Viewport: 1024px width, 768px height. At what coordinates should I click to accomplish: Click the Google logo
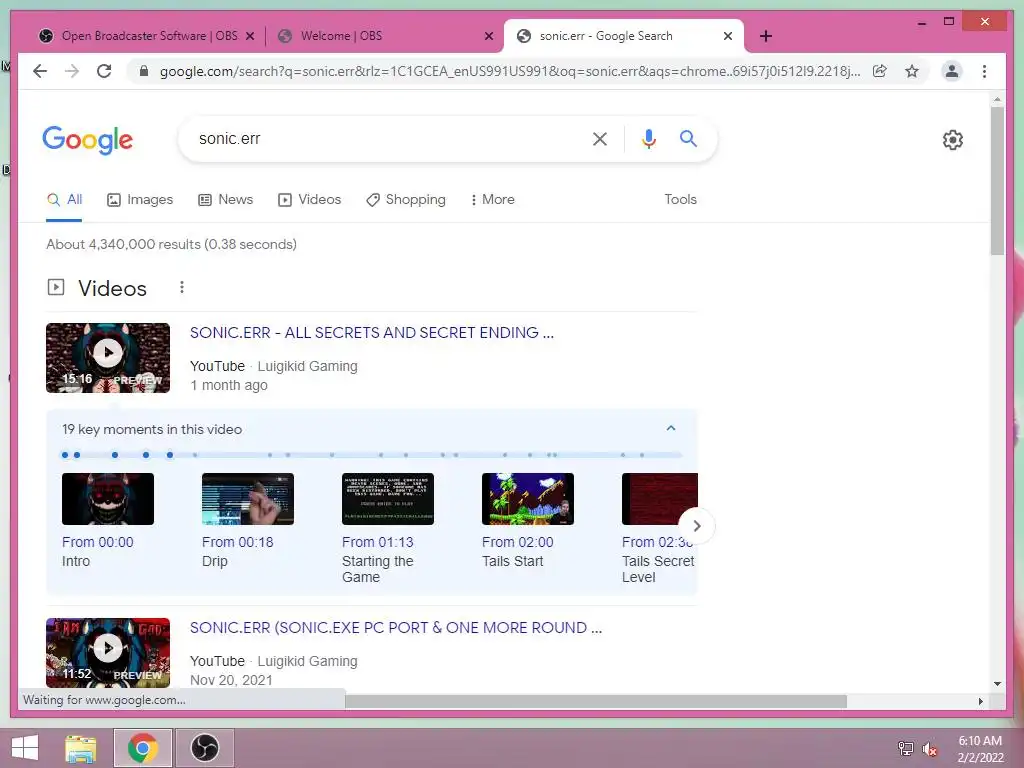(88, 140)
